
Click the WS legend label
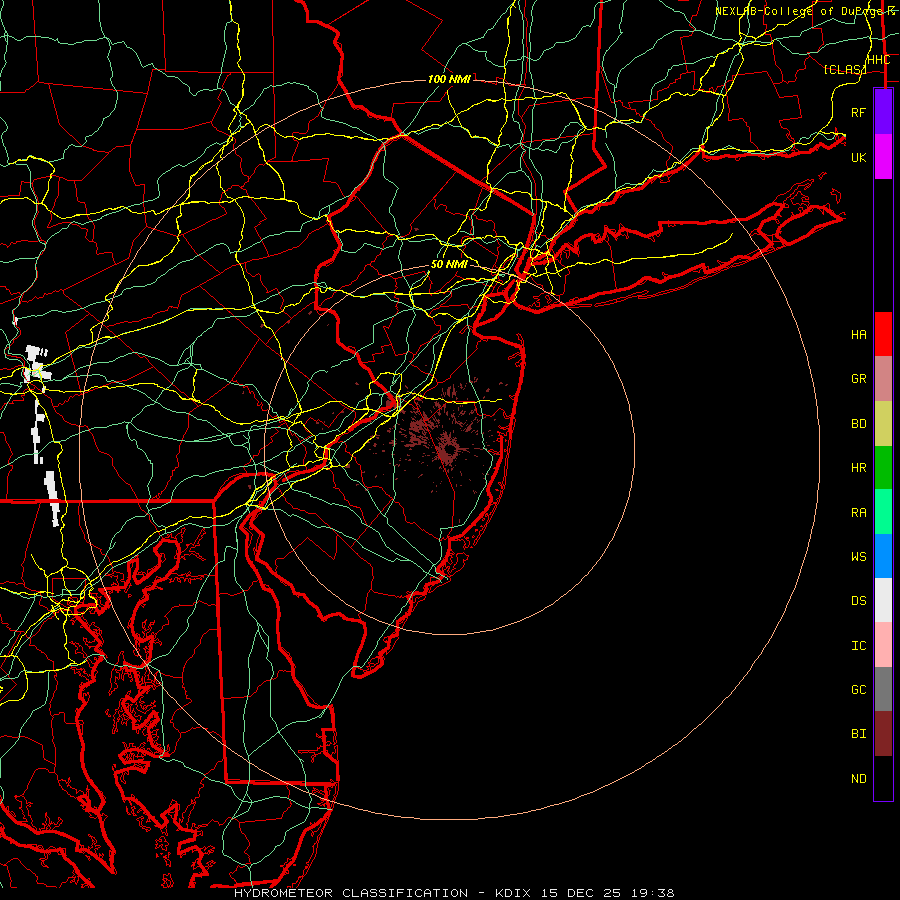coord(859,557)
